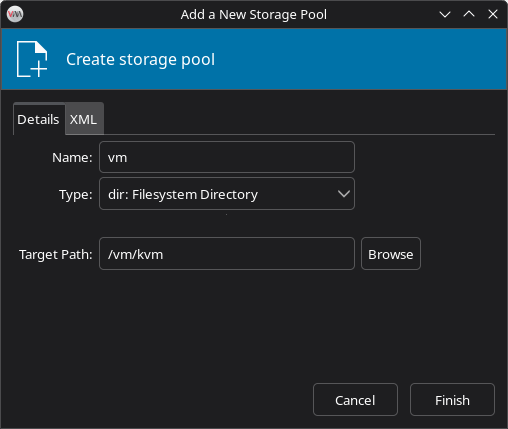Maximize the window using the up chevron
The width and height of the screenshot is (508, 429).
point(469,14)
